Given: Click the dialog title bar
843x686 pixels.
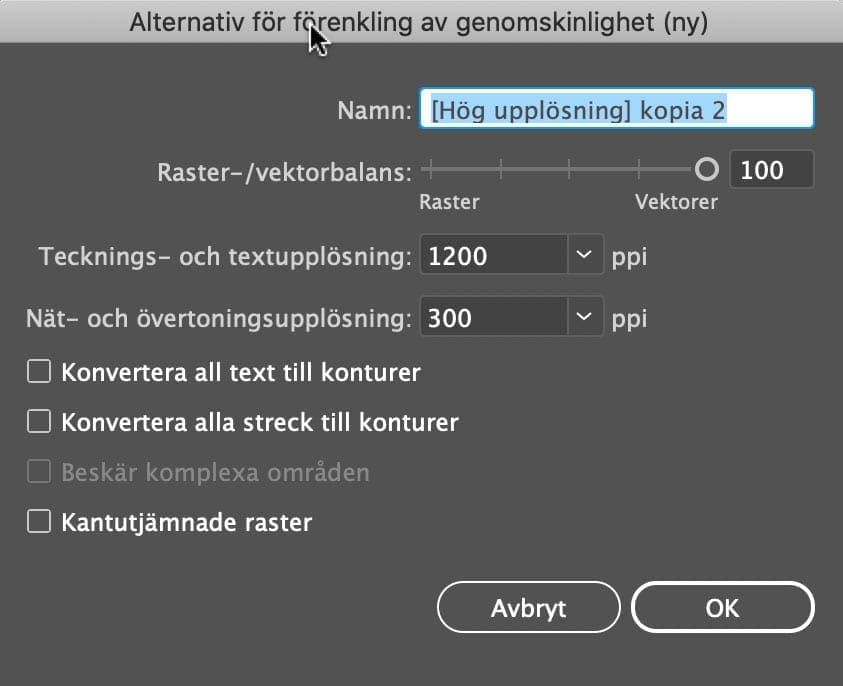Looking at the screenshot, I should tap(420, 23).
